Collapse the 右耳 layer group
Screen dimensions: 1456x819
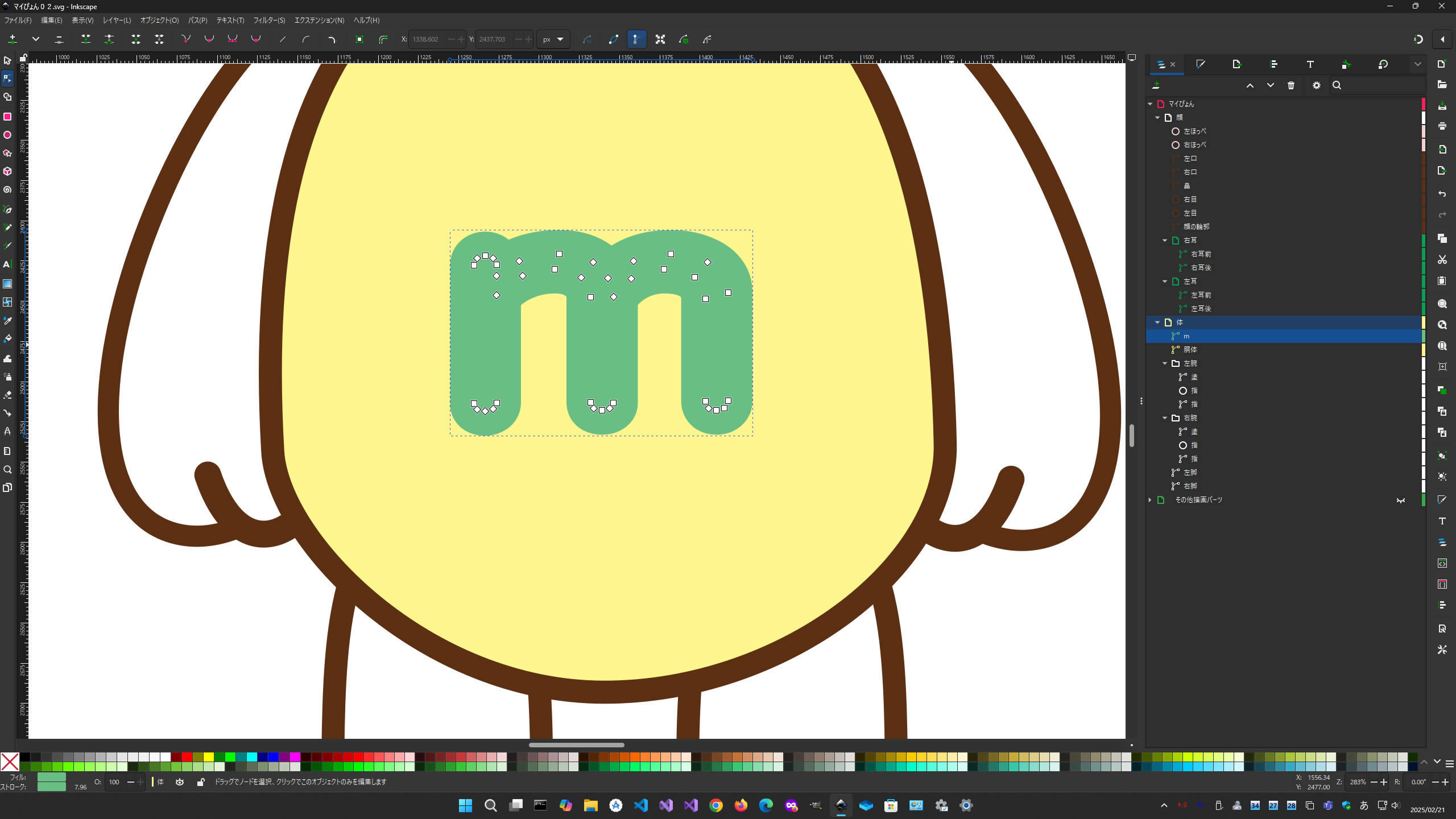(1164, 241)
